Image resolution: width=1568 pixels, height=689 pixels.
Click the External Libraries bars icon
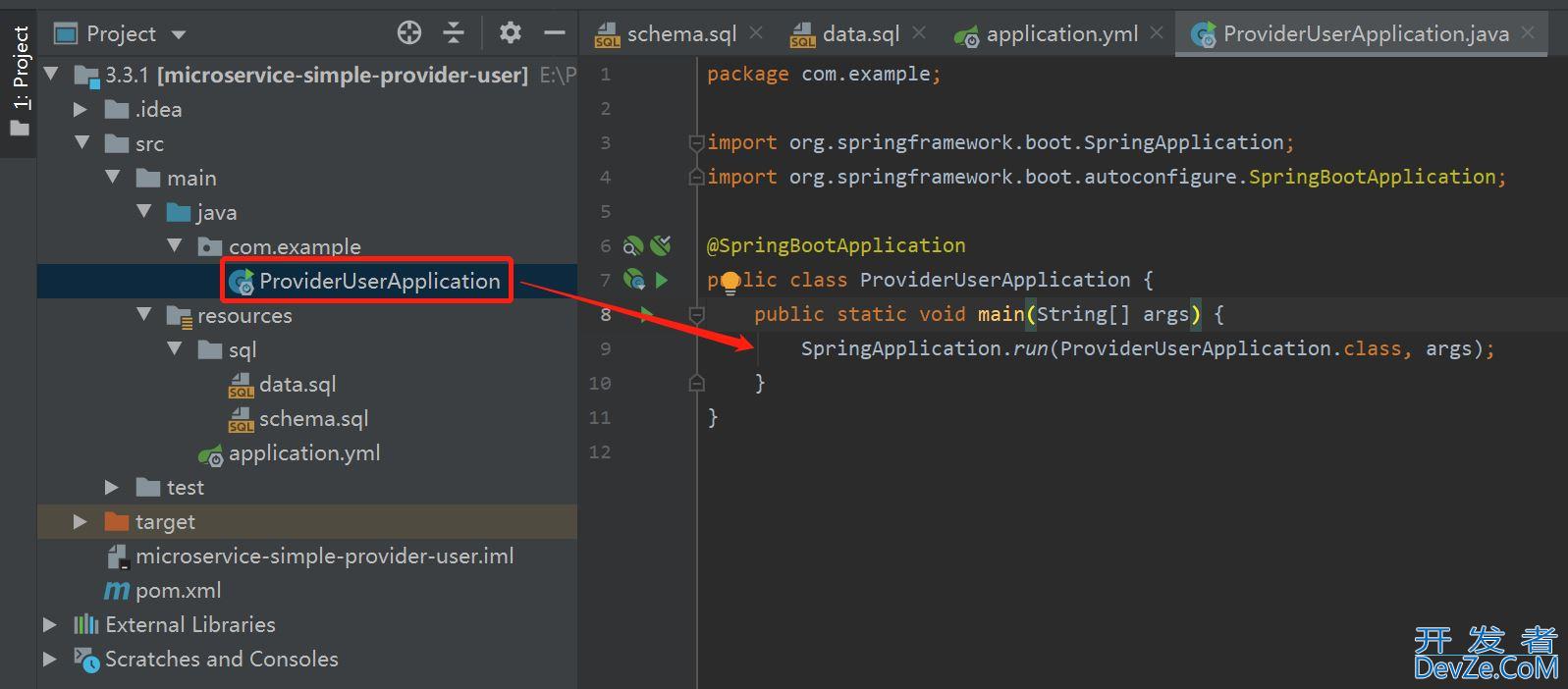coord(86,624)
